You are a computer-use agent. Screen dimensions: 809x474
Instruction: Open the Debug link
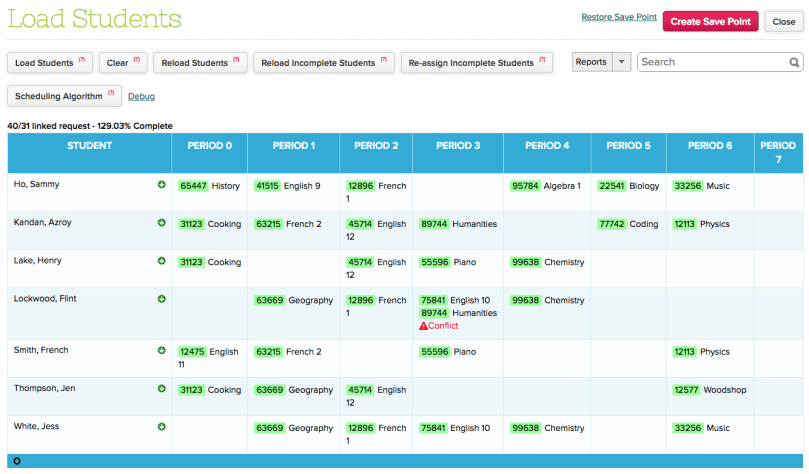141,96
